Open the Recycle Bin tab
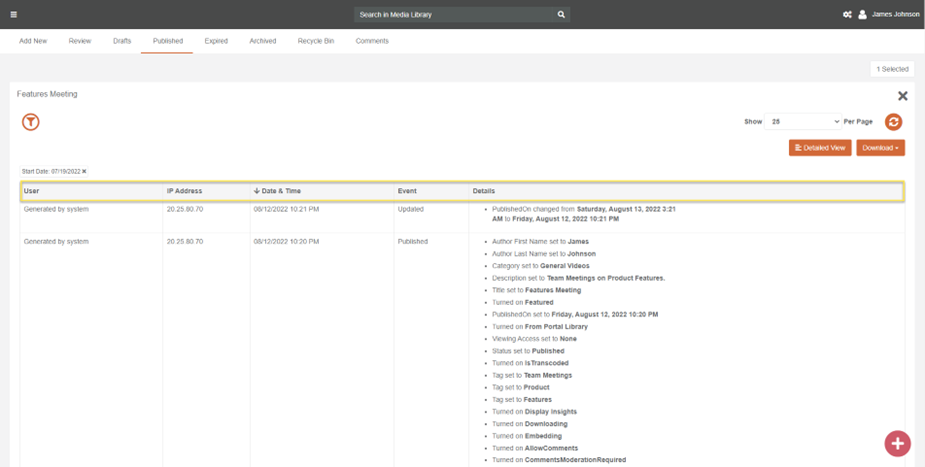This screenshot has width=925, height=467. (x=315, y=41)
